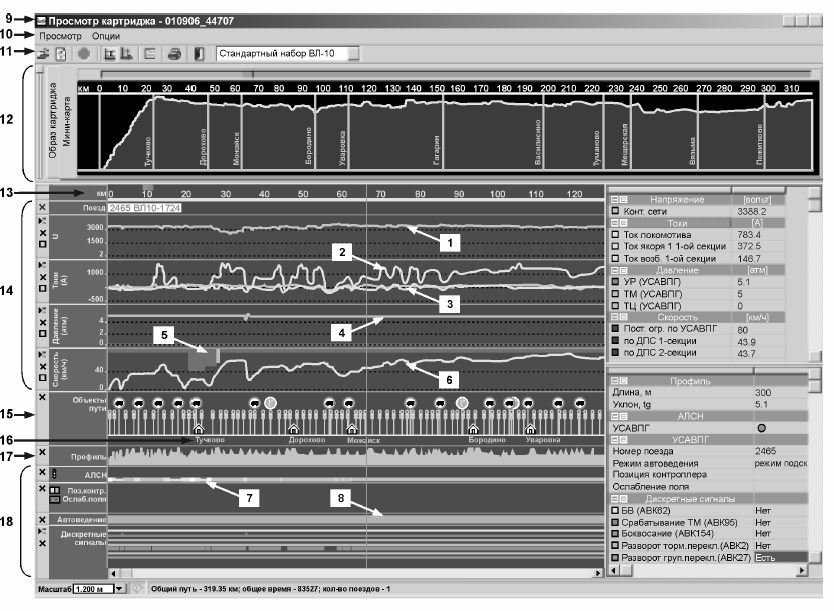Close the Профиль row
This screenshot has width=834, height=611.
43,452
